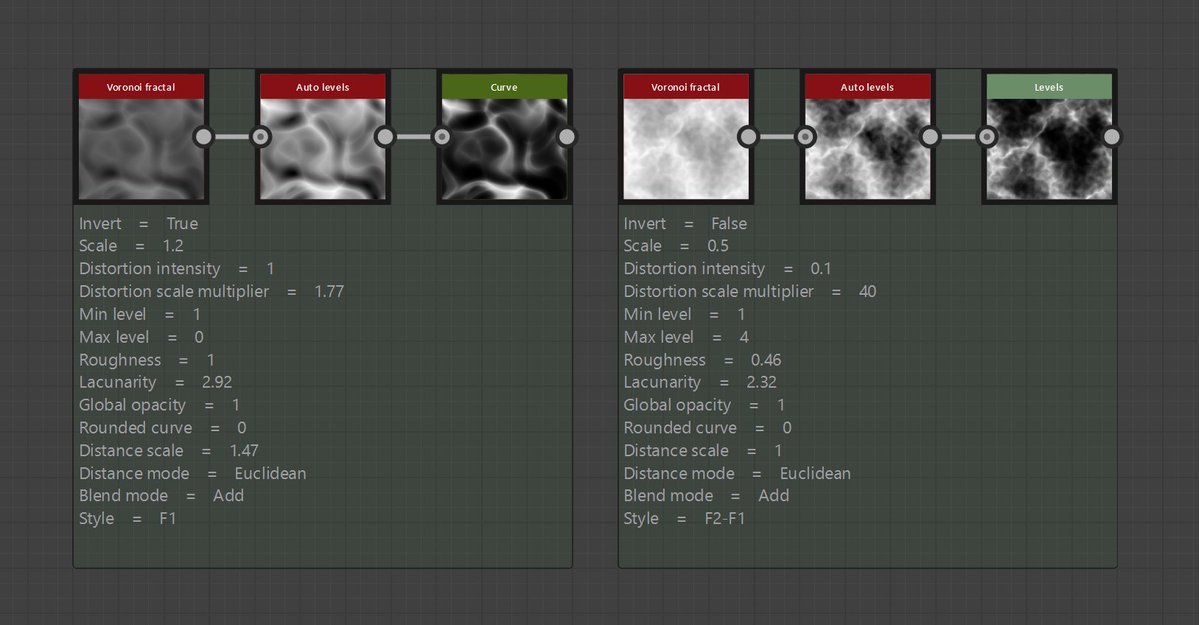The height and width of the screenshot is (625, 1199).
Task: Click the 'Roughness = 0.46' line
Action: coord(702,360)
